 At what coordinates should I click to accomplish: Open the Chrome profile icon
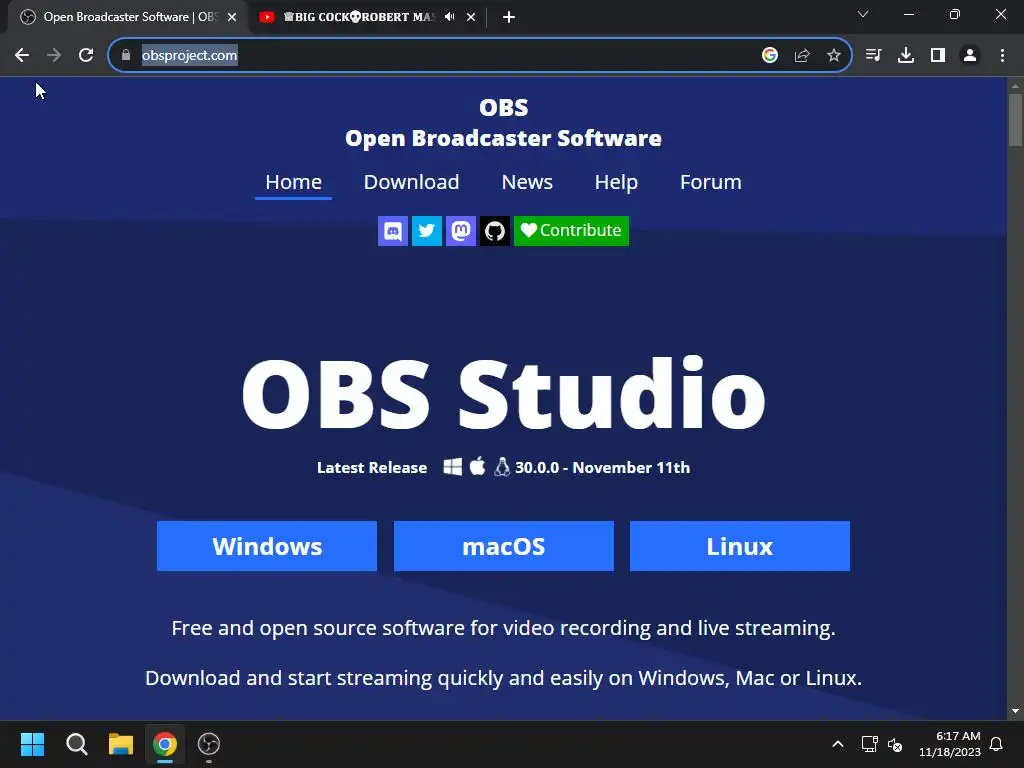tap(970, 56)
